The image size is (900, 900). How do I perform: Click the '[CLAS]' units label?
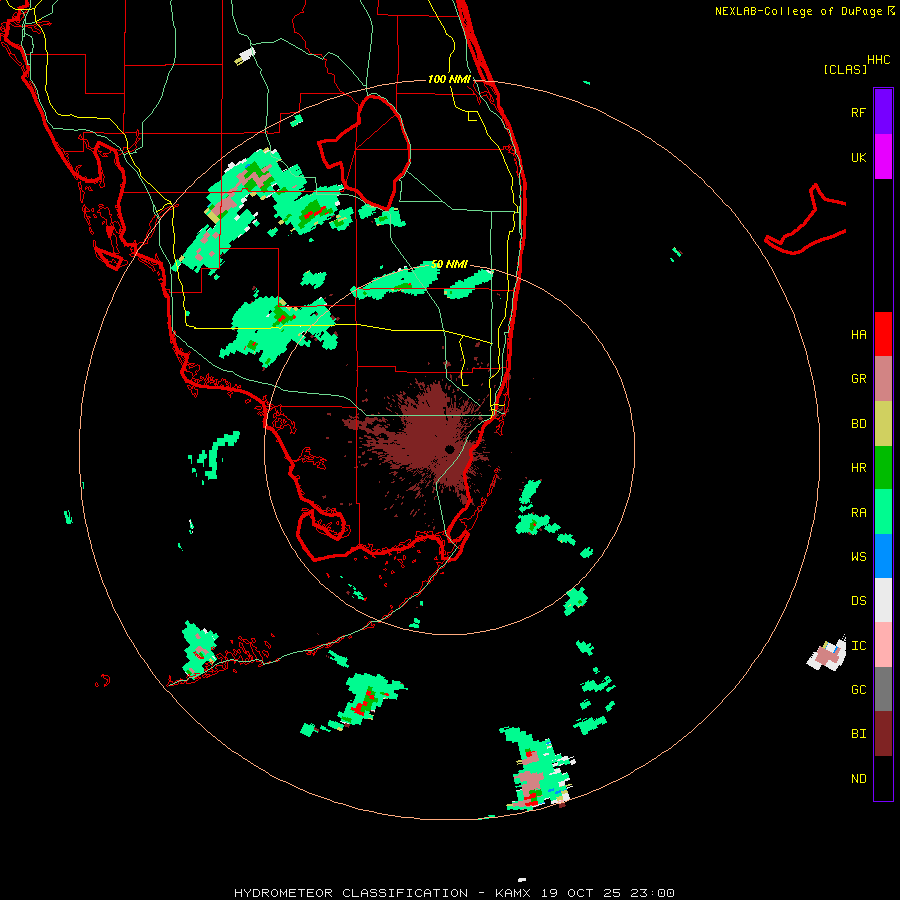pyautogui.click(x=845, y=69)
